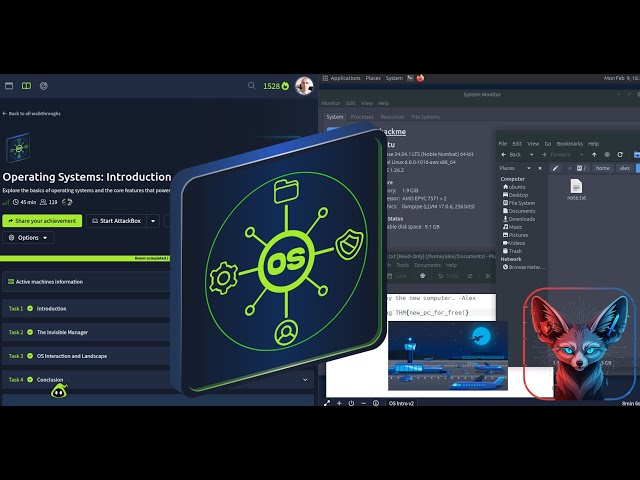Image resolution: width=640 pixels, height=480 pixels.
Task: Click the power icon in bottom bar
Action: pyautogui.click(x=351, y=403)
